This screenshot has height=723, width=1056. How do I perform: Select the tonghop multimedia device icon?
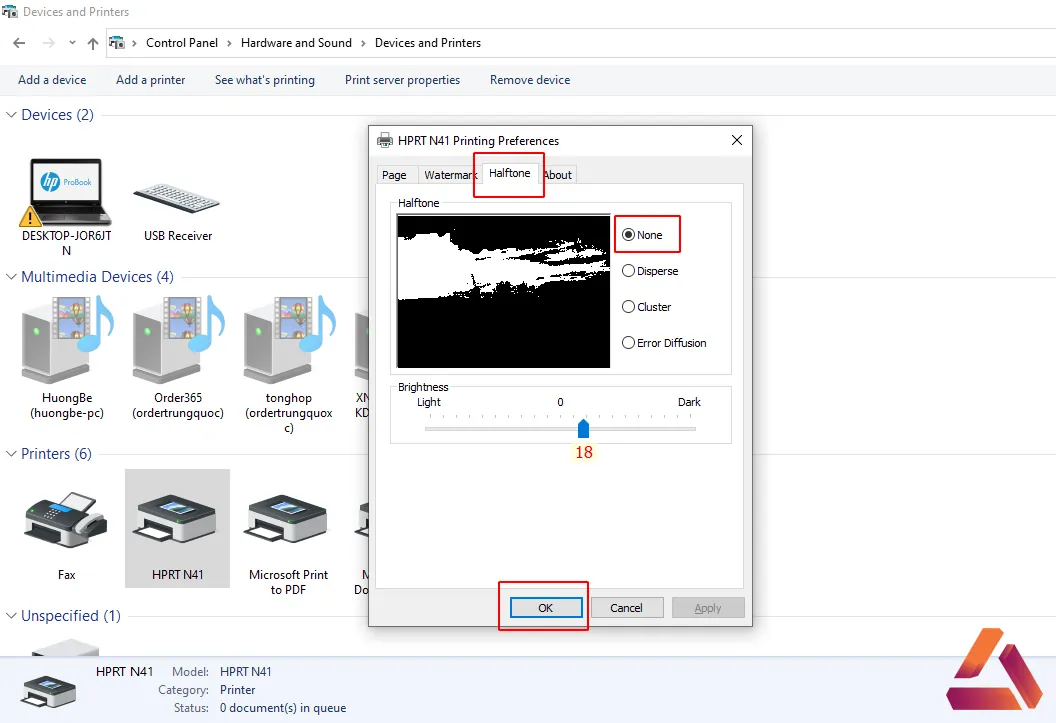coord(289,340)
